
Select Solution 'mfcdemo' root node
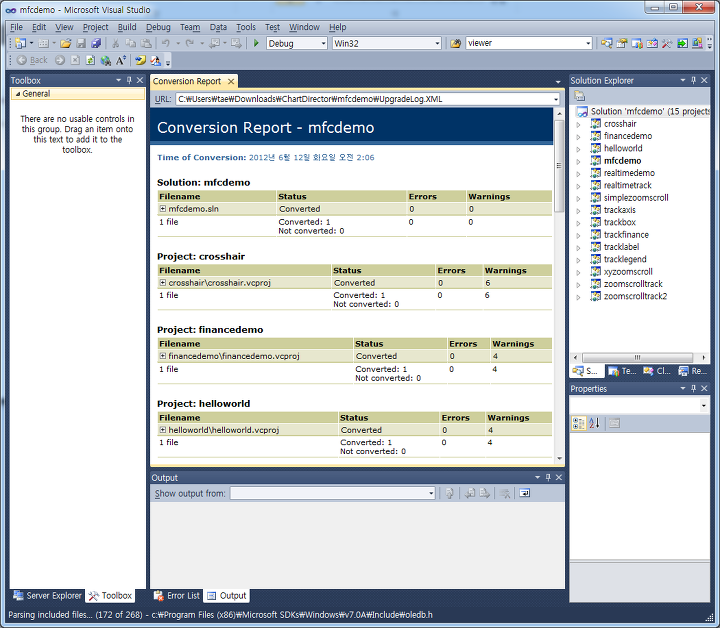(643, 111)
